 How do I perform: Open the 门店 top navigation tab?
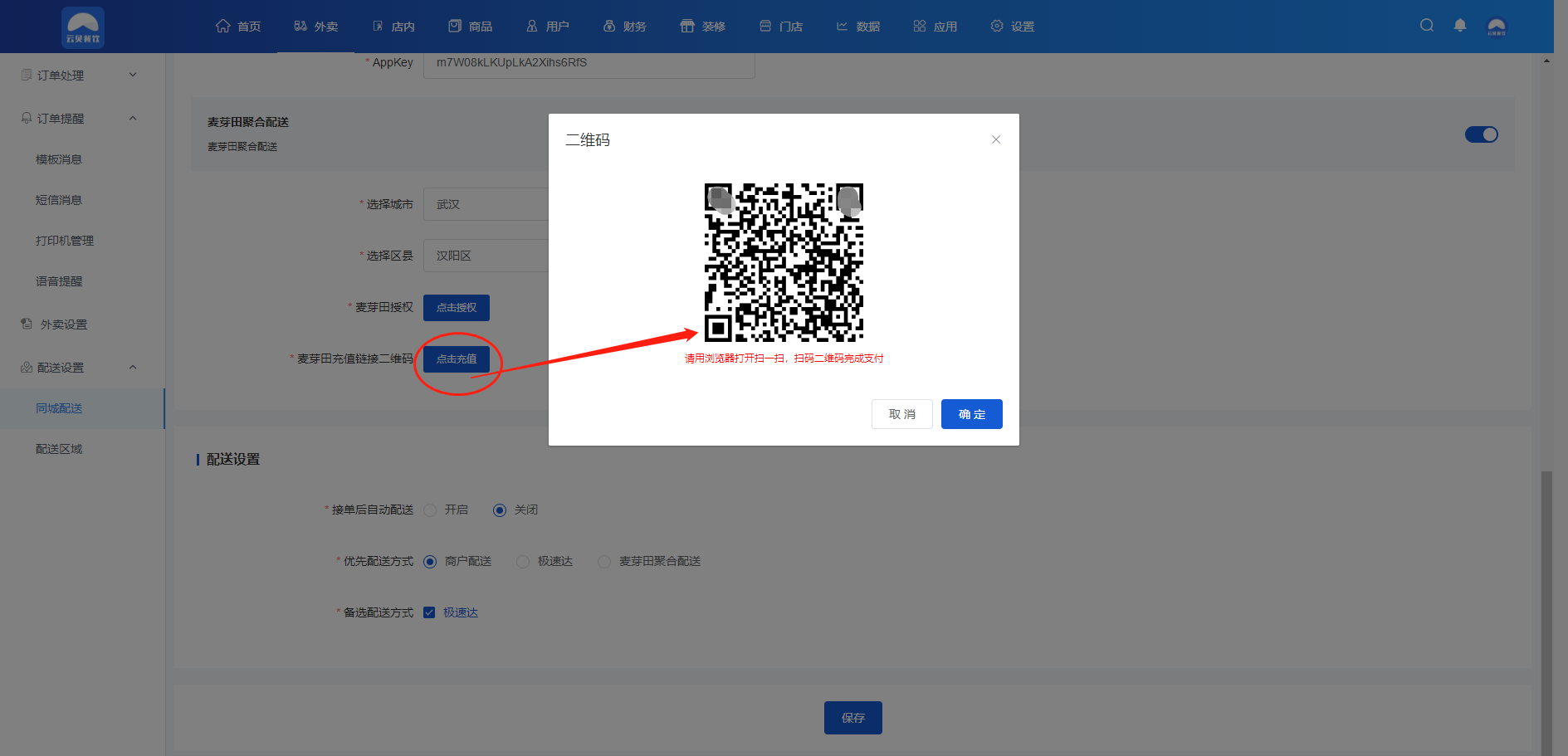781,27
